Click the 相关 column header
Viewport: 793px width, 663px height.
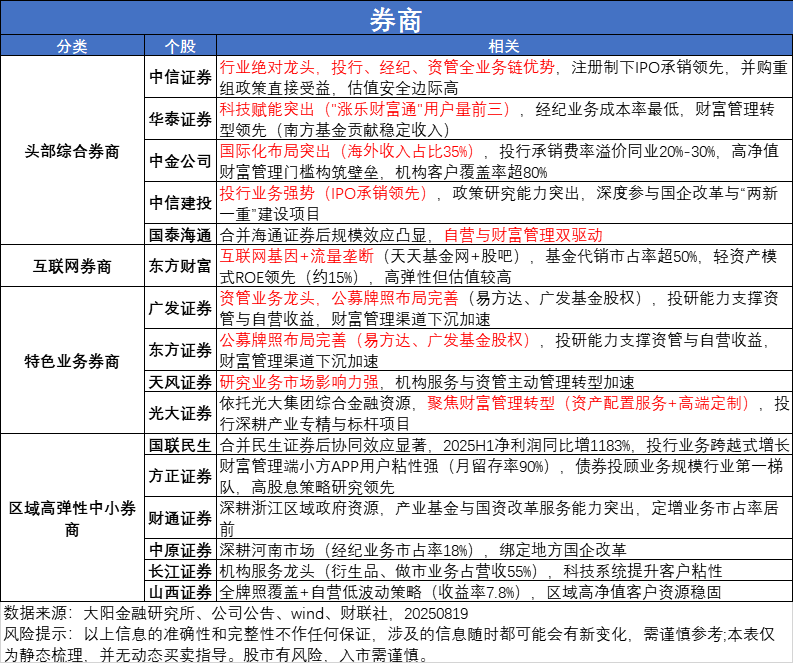(503, 48)
